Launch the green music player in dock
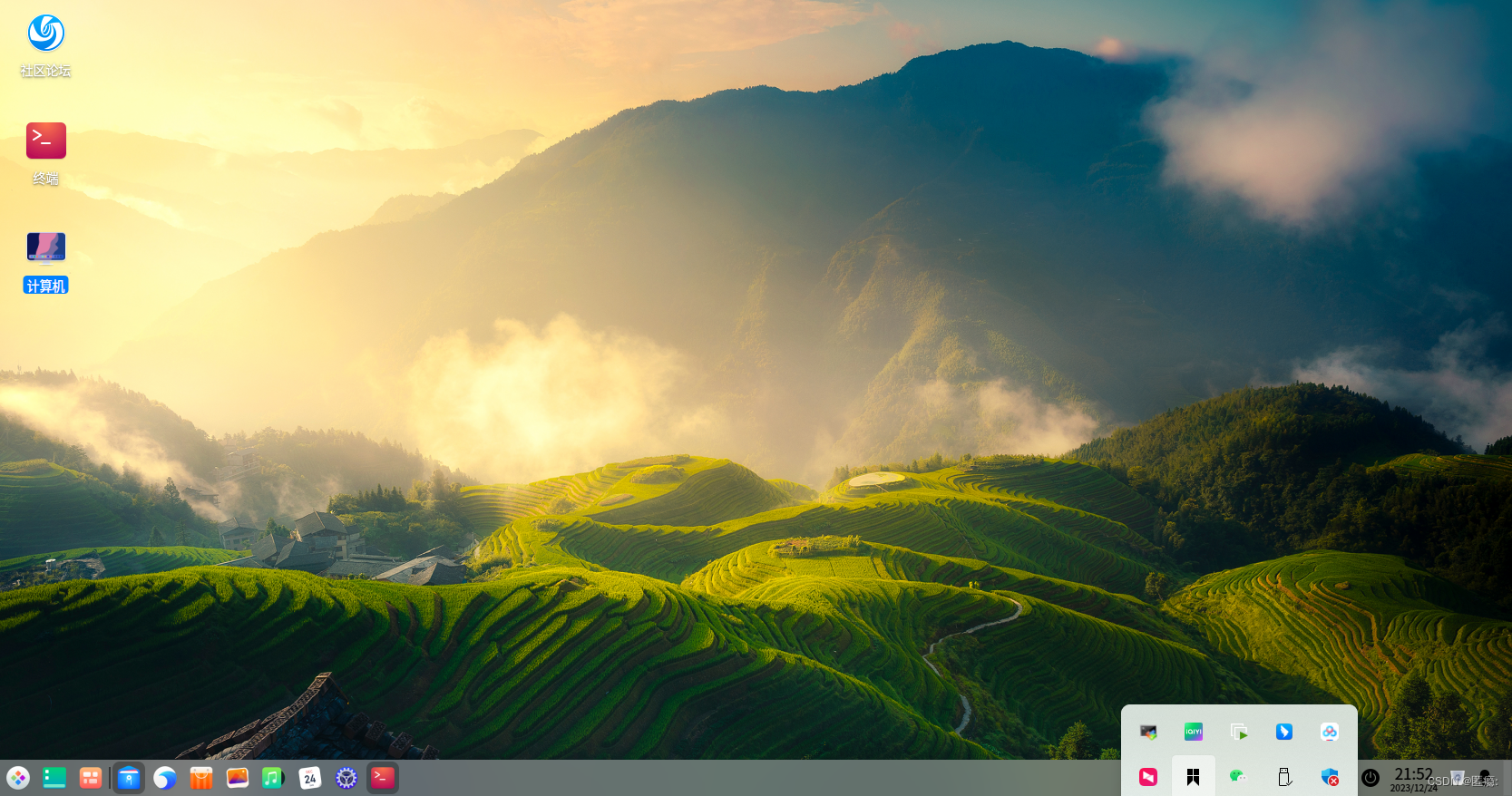Image resolution: width=1512 pixels, height=796 pixels. point(273,778)
